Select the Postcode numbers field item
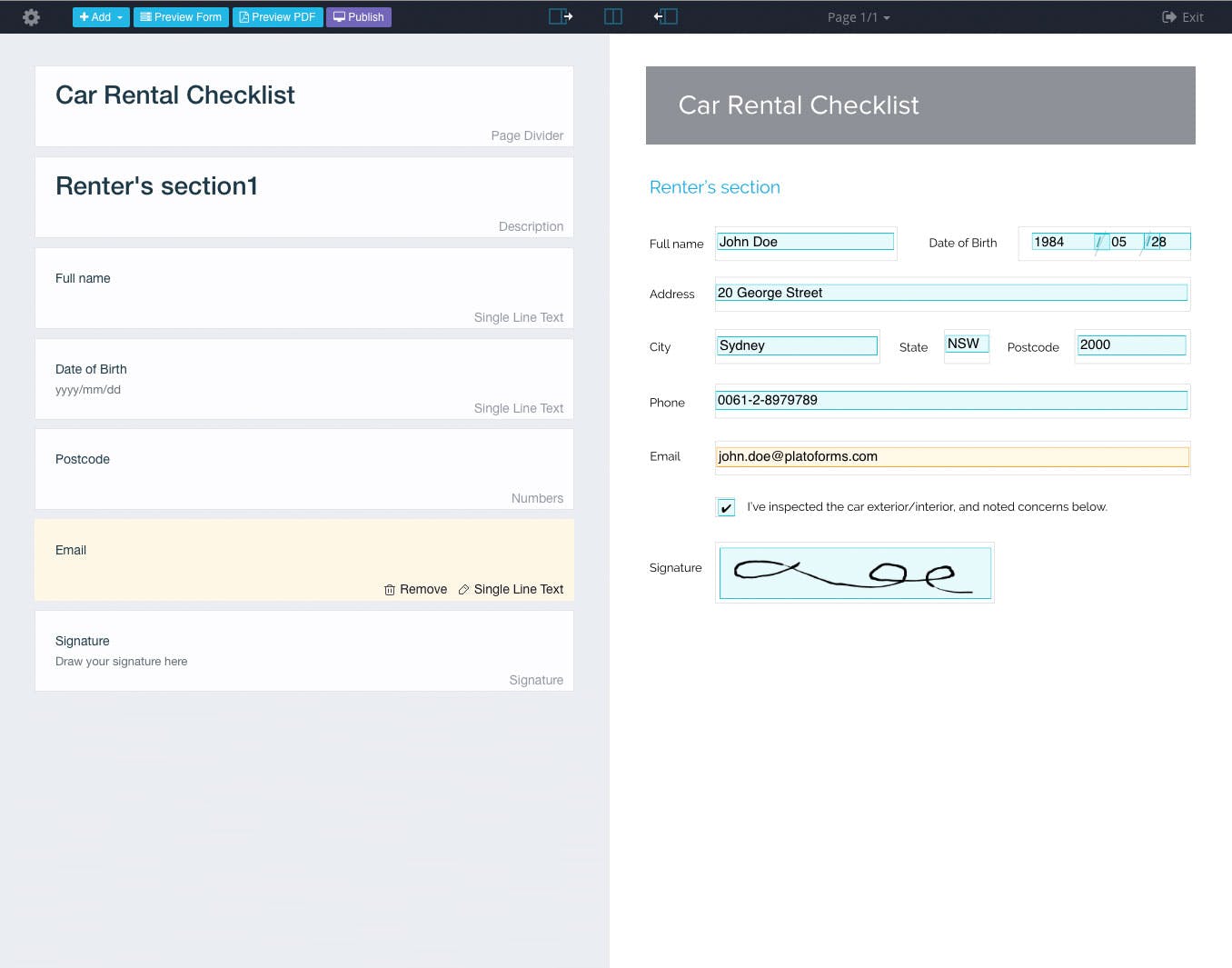The height and width of the screenshot is (968, 1232). [x=303, y=469]
